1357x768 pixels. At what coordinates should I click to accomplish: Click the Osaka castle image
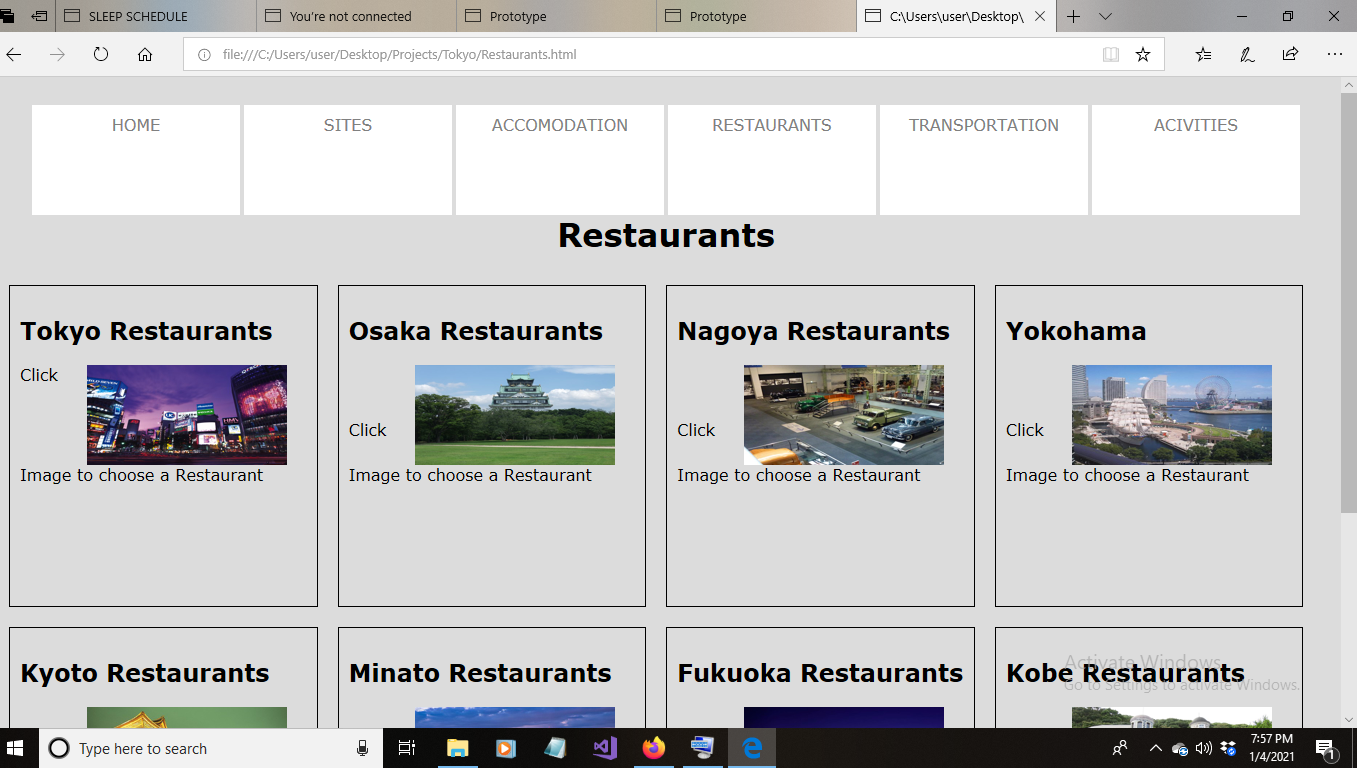coord(515,415)
